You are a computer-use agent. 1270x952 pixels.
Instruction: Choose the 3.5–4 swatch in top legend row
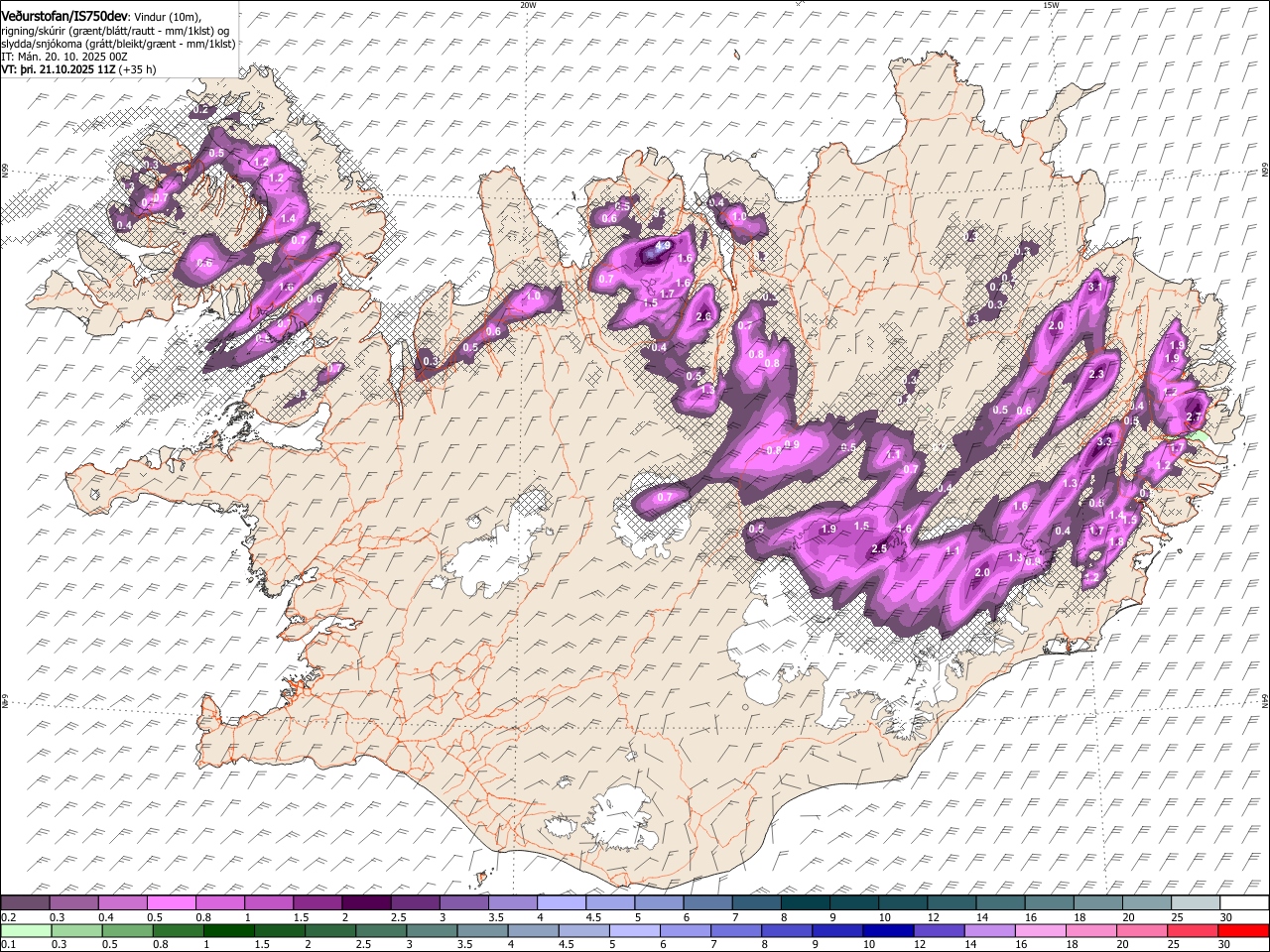tap(512, 902)
